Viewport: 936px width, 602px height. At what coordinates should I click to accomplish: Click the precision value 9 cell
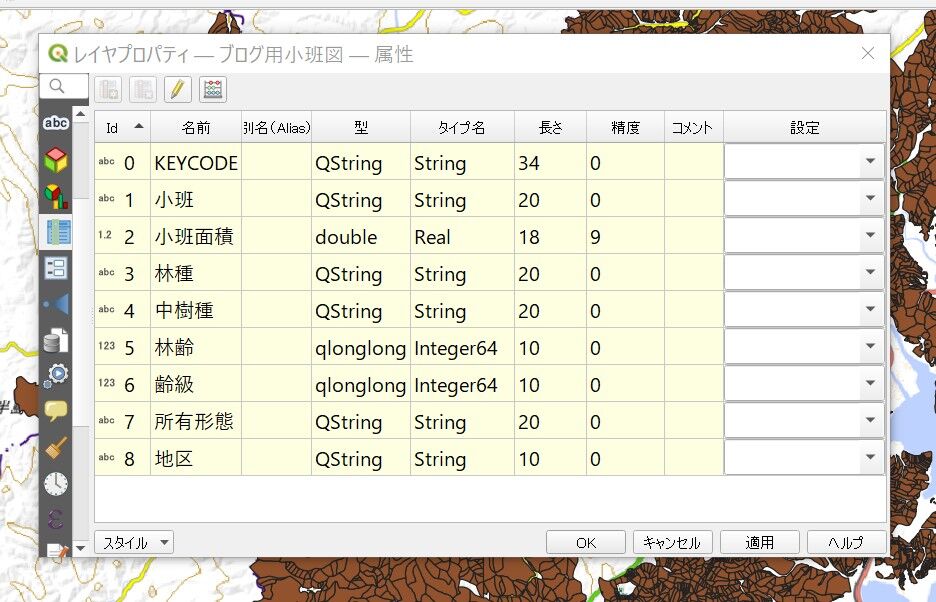pos(626,236)
